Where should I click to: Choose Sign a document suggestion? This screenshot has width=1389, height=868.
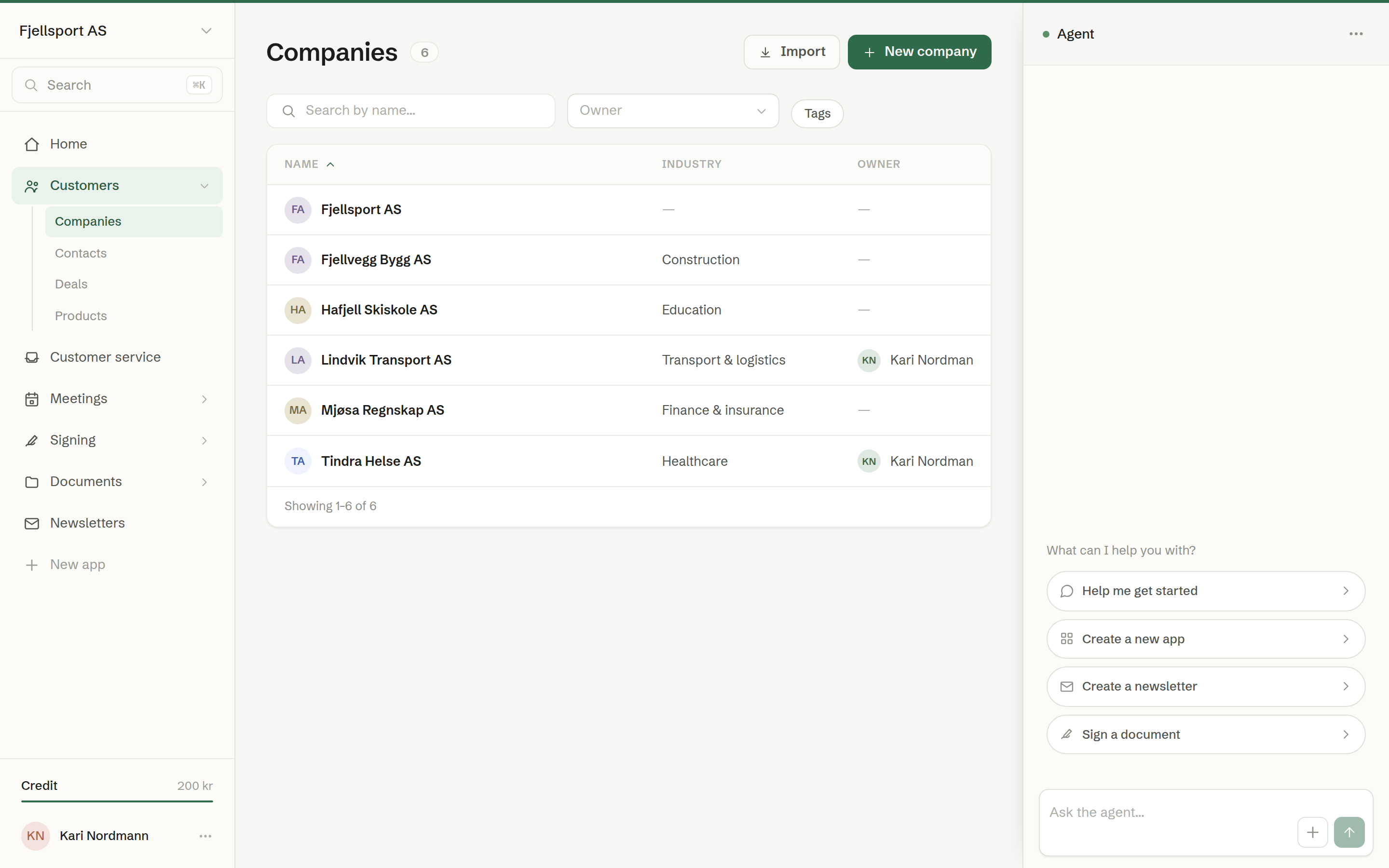(x=1205, y=735)
